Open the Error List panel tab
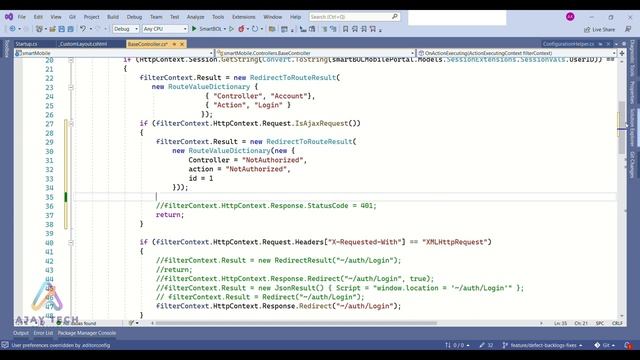This screenshot has width=640, height=360. (43, 333)
